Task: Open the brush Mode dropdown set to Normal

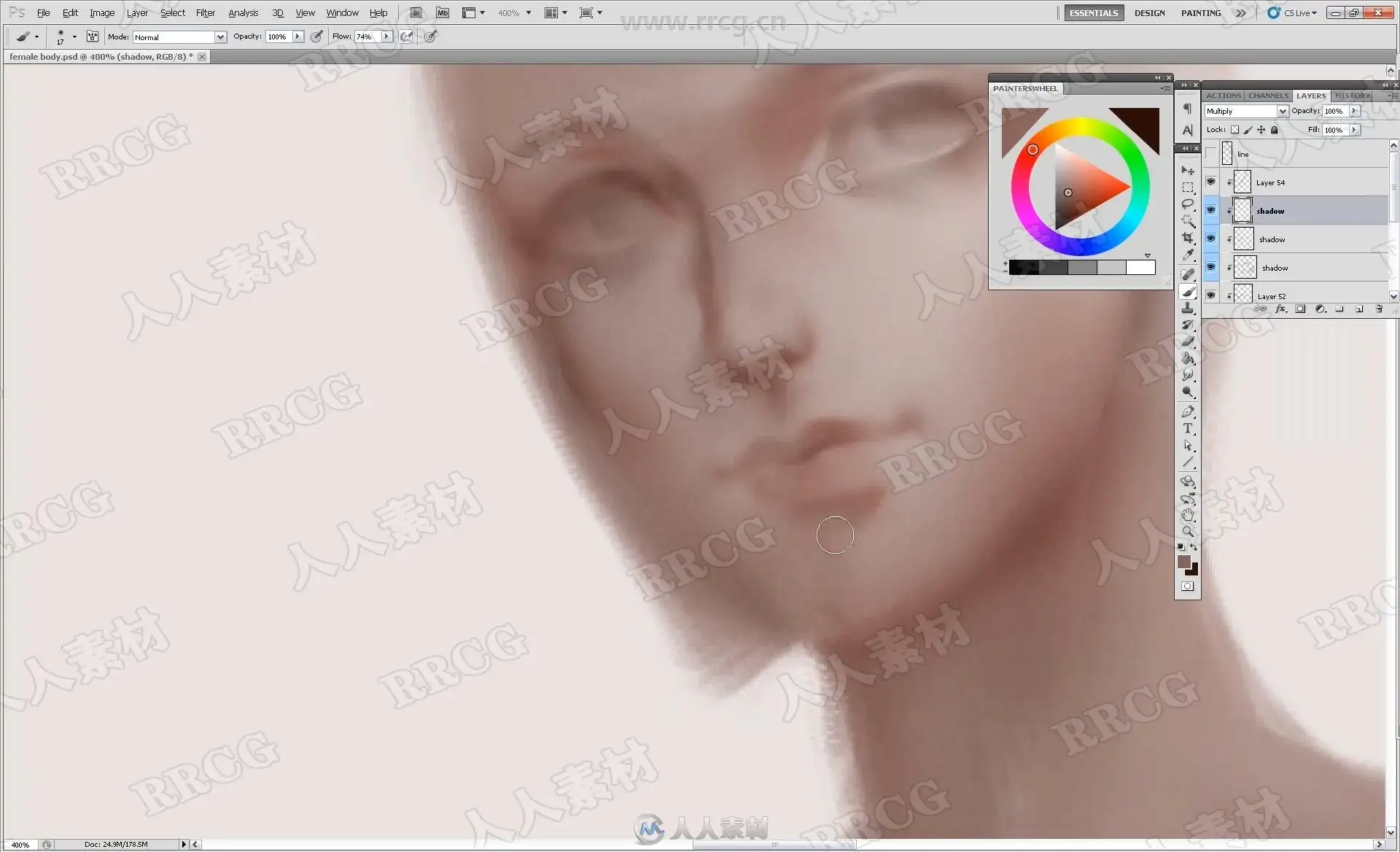Action: pyautogui.click(x=219, y=37)
